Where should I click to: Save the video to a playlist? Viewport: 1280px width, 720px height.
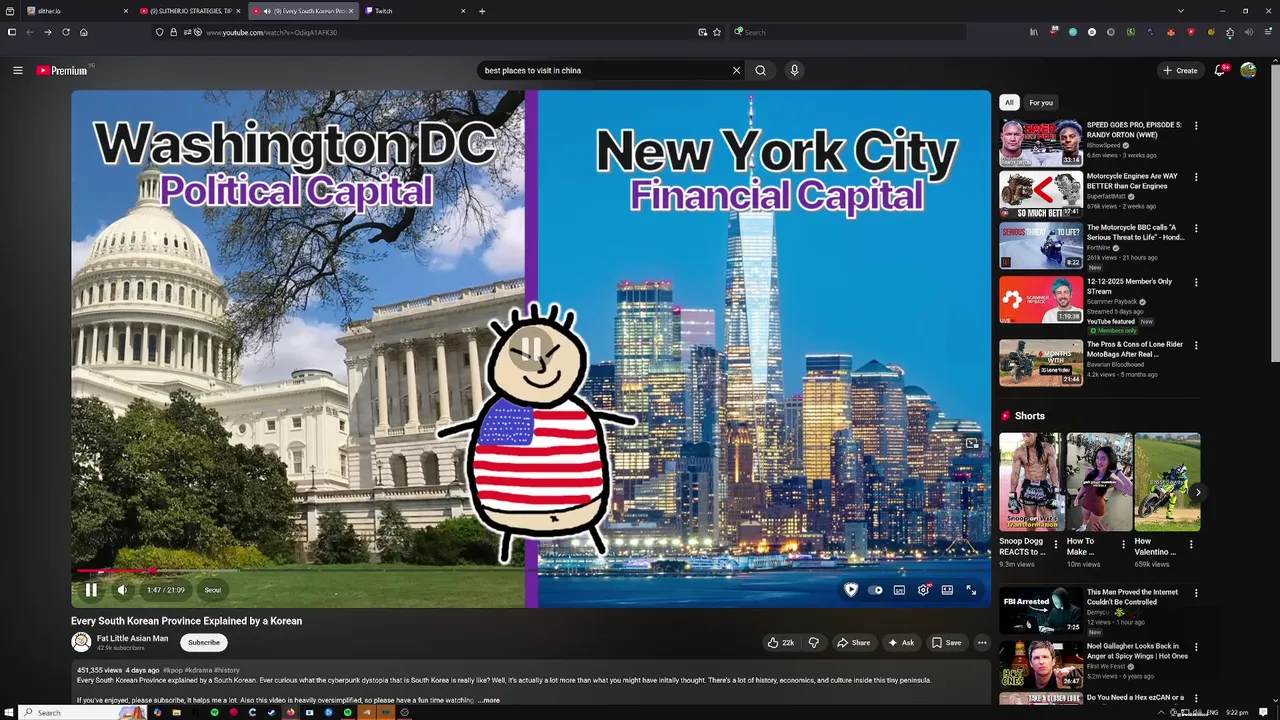pos(946,643)
